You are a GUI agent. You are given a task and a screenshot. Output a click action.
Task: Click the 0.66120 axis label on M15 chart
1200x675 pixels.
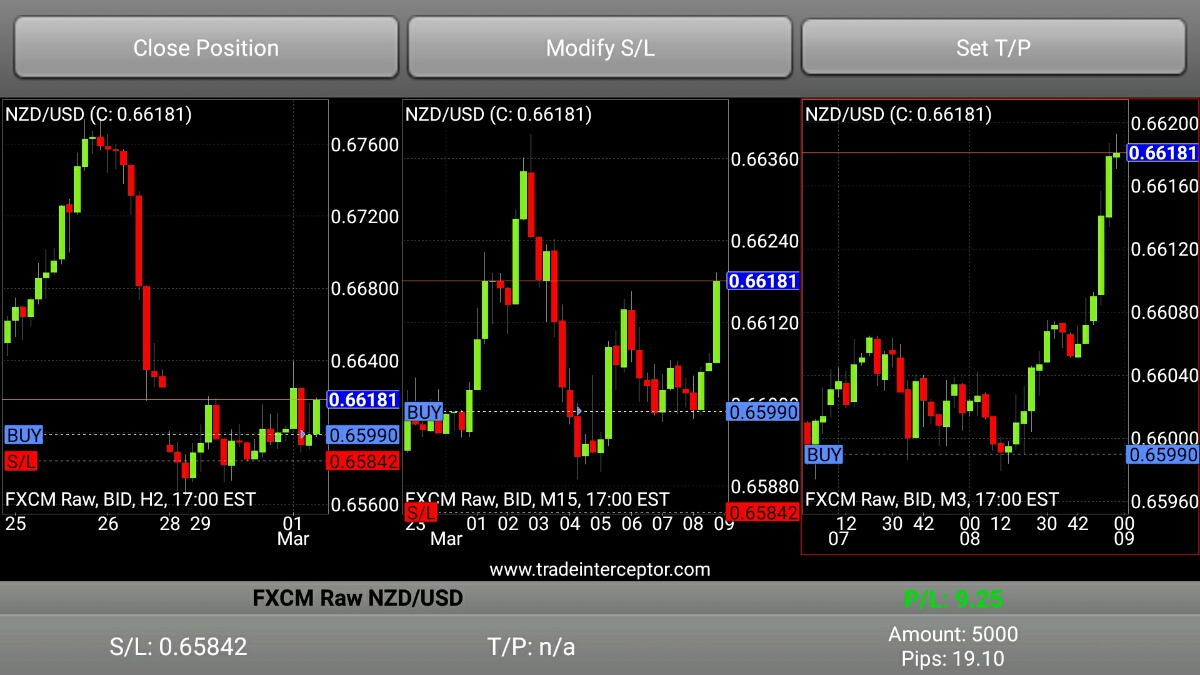[765, 323]
